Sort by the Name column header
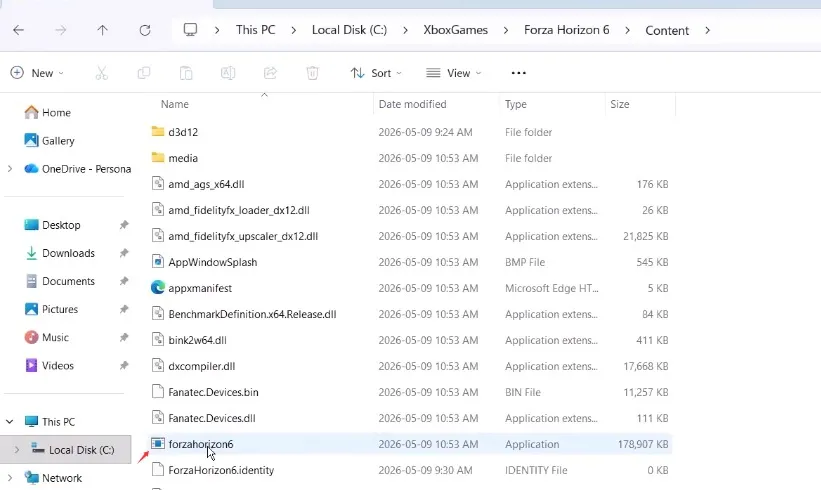 pyautogui.click(x=174, y=104)
